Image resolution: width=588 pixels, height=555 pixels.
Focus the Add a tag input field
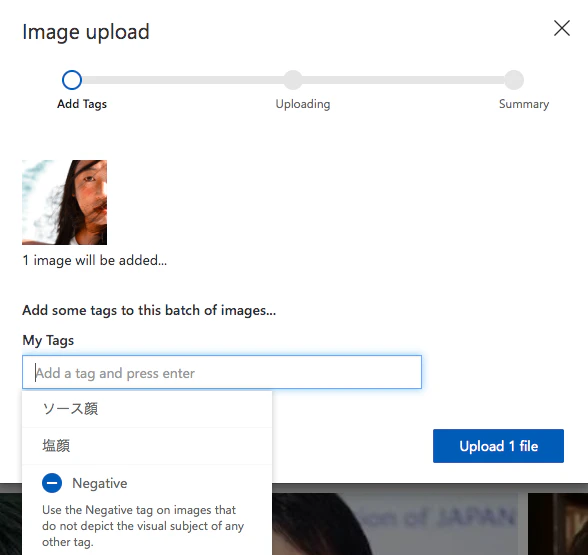tap(222, 372)
